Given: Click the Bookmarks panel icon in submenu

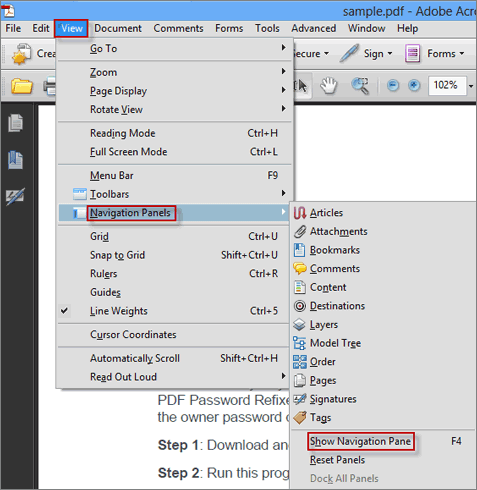Looking at the screenshot, I should click(299, 250).
